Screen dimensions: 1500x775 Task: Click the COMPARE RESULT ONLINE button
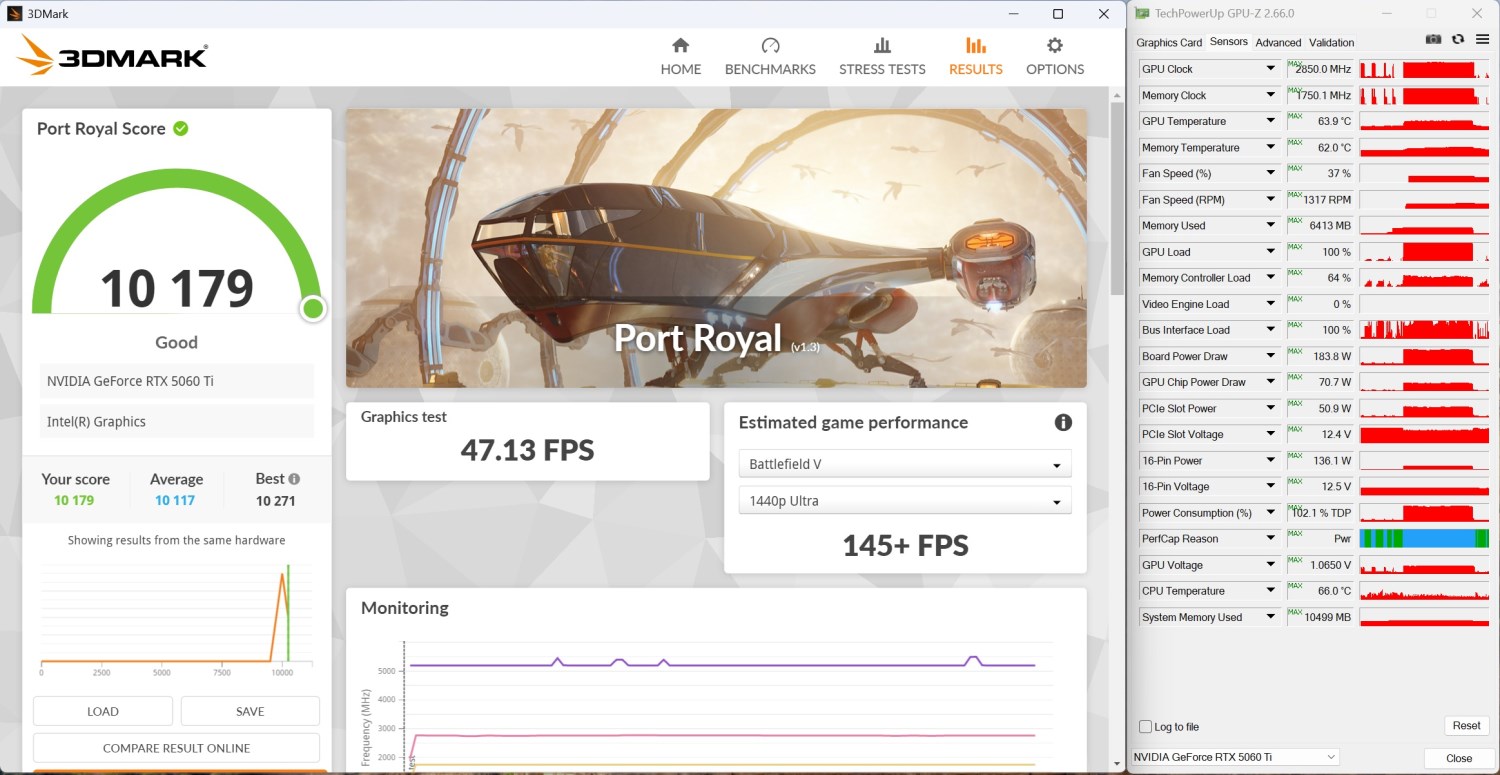point(176,748)
